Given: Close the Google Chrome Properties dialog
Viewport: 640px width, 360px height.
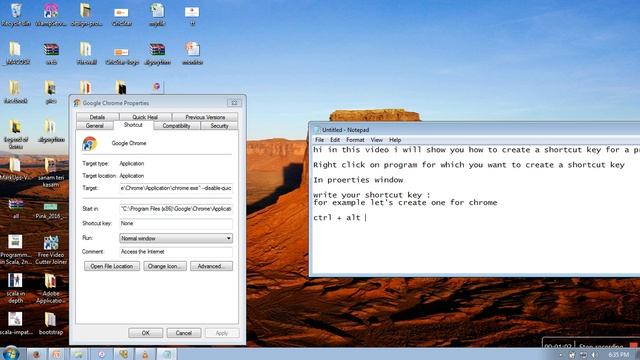Looking at the screenshot, I should [x=234, y=103].
